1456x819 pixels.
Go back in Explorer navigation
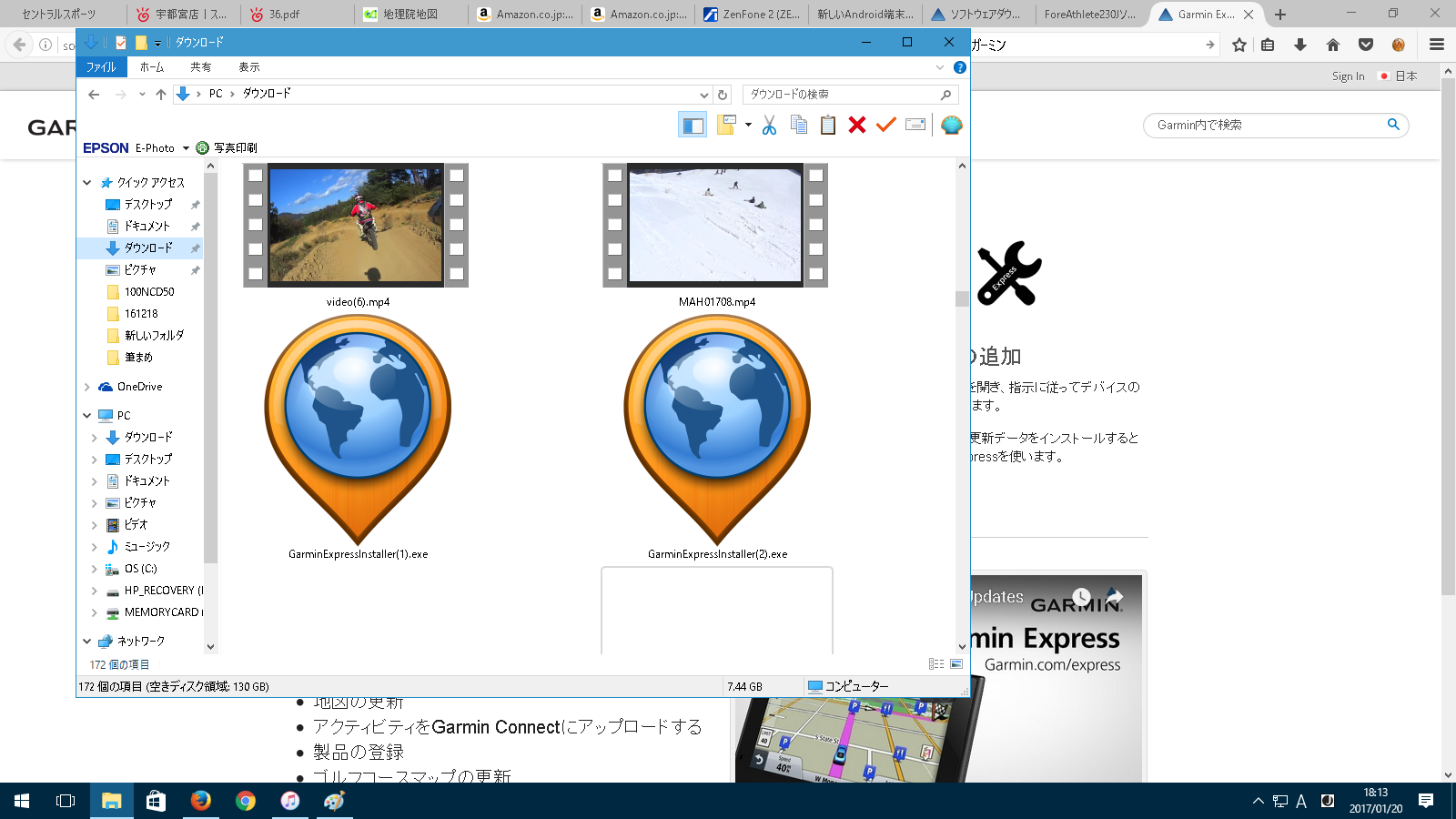tap(94, 95)
